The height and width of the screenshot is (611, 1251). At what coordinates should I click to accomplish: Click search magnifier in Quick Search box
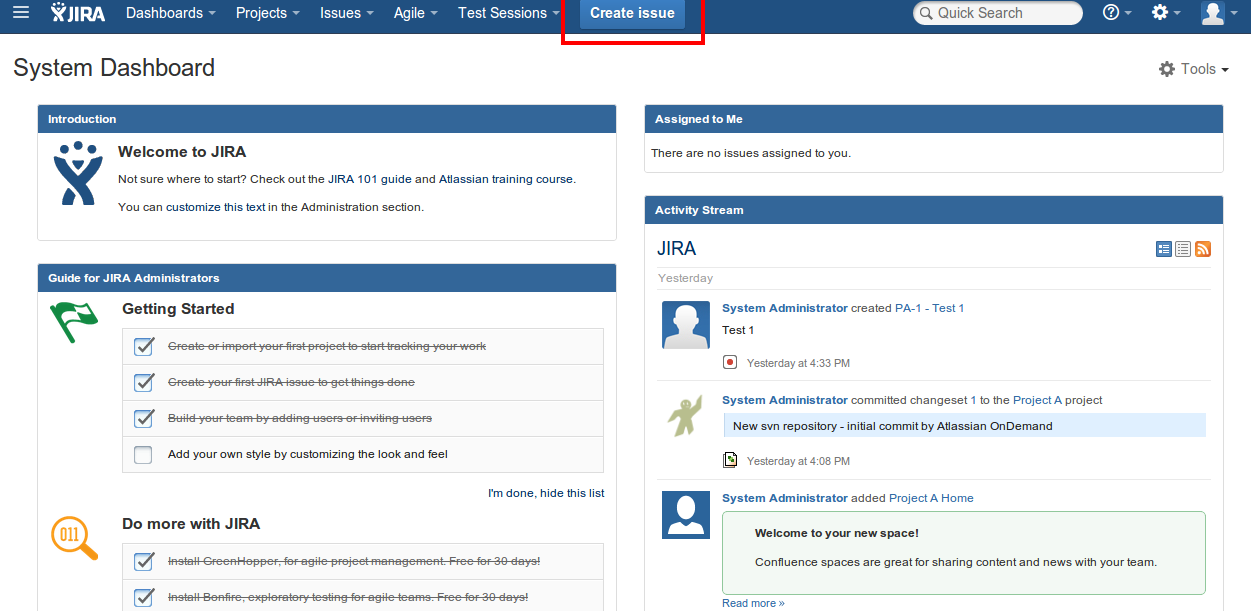click(x=926, y=13)
